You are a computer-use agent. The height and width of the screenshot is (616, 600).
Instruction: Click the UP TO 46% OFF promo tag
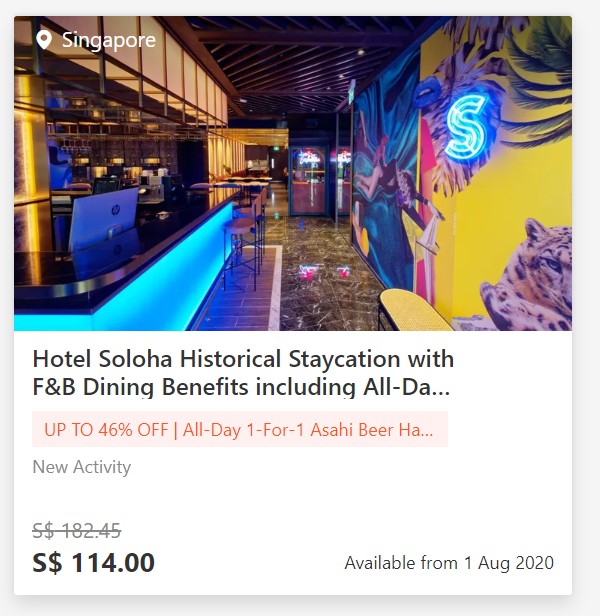[239, 430]
